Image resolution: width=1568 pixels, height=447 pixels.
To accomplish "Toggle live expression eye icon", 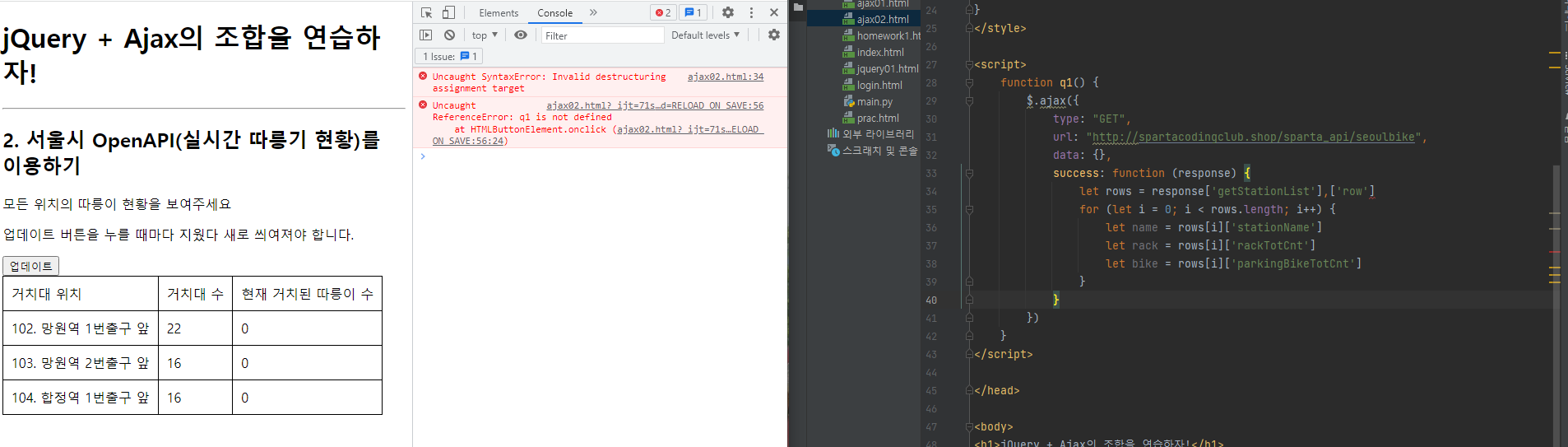I will (x=521, y=35).
